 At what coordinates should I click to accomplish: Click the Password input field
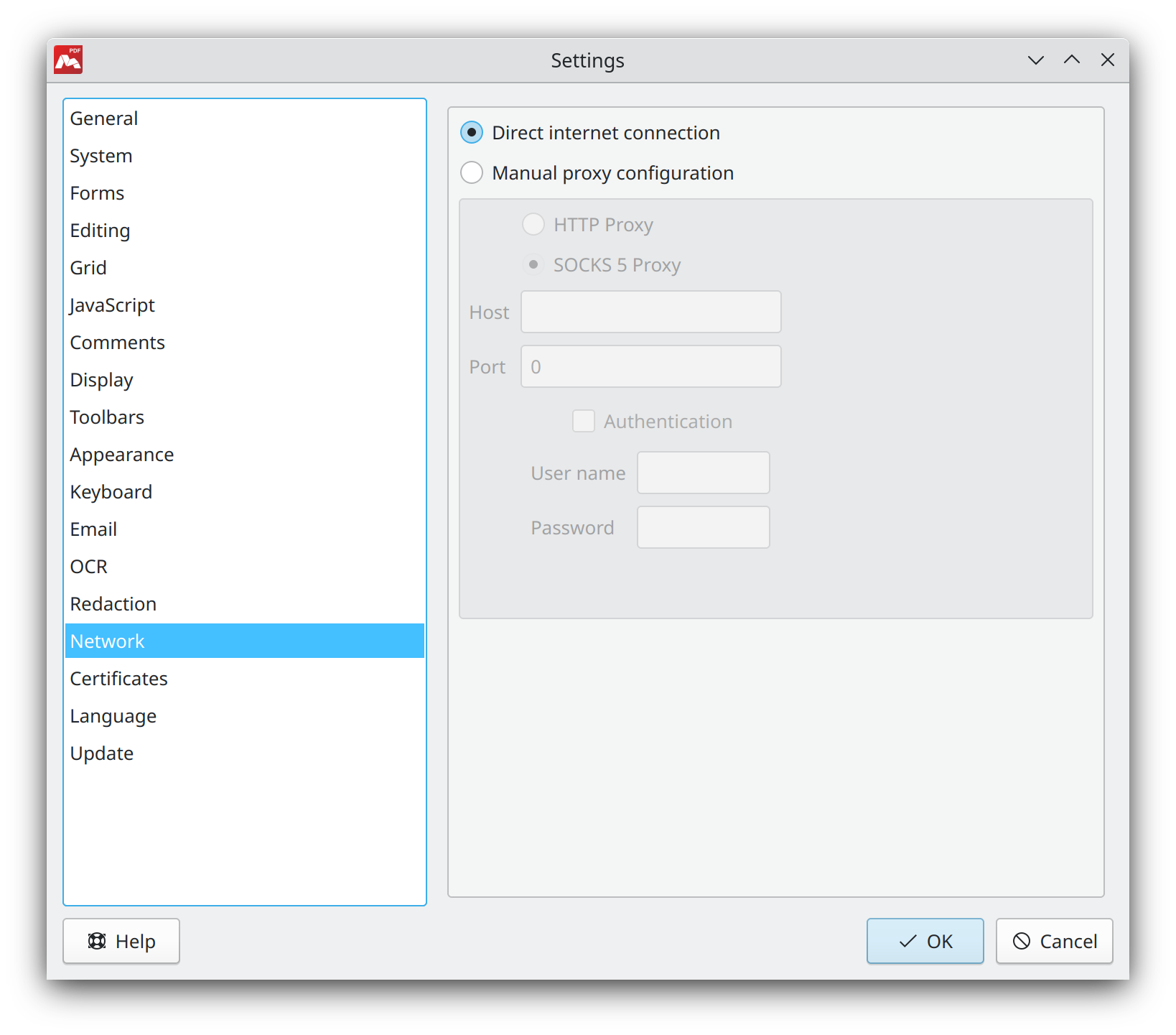704,527
